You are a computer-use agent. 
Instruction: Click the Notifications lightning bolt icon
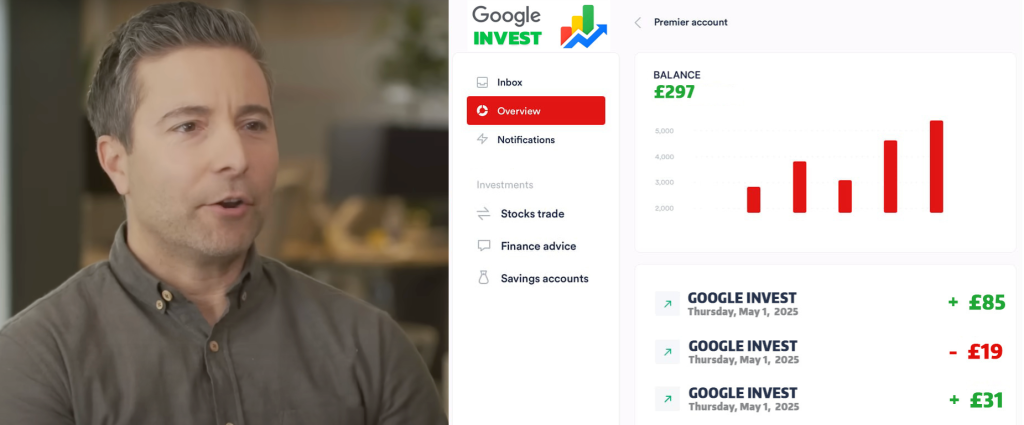483,139
